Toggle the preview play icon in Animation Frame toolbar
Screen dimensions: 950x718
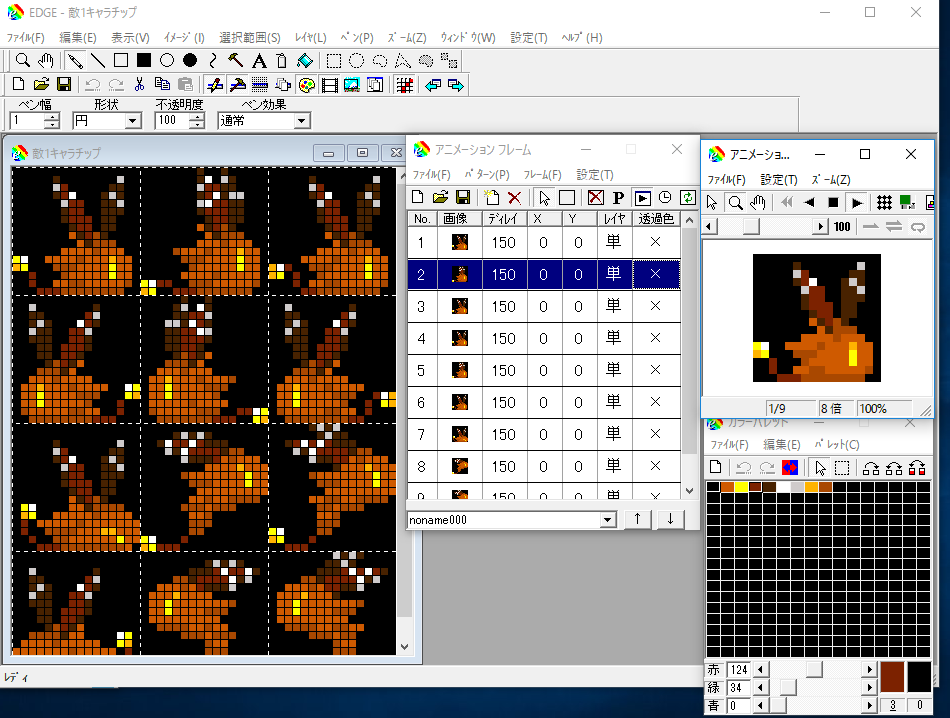point(642,198)
